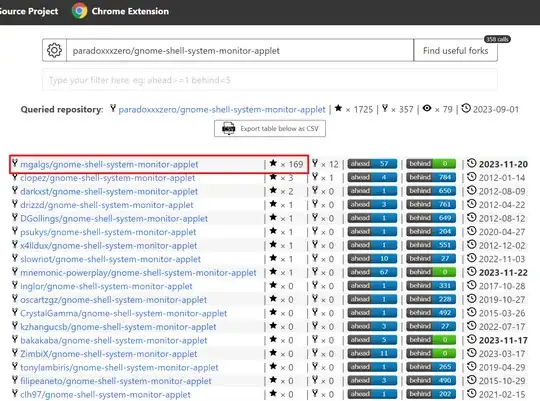Screen dimensions: 540x401
Task: Open darkxst fork link
Action: pyautogui.click(x=109, y=192)
